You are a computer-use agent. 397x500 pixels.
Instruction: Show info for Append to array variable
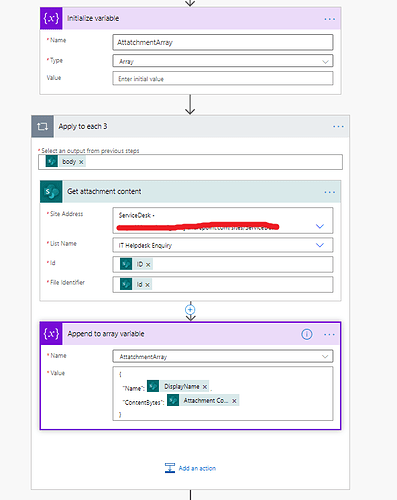[307, 334]
